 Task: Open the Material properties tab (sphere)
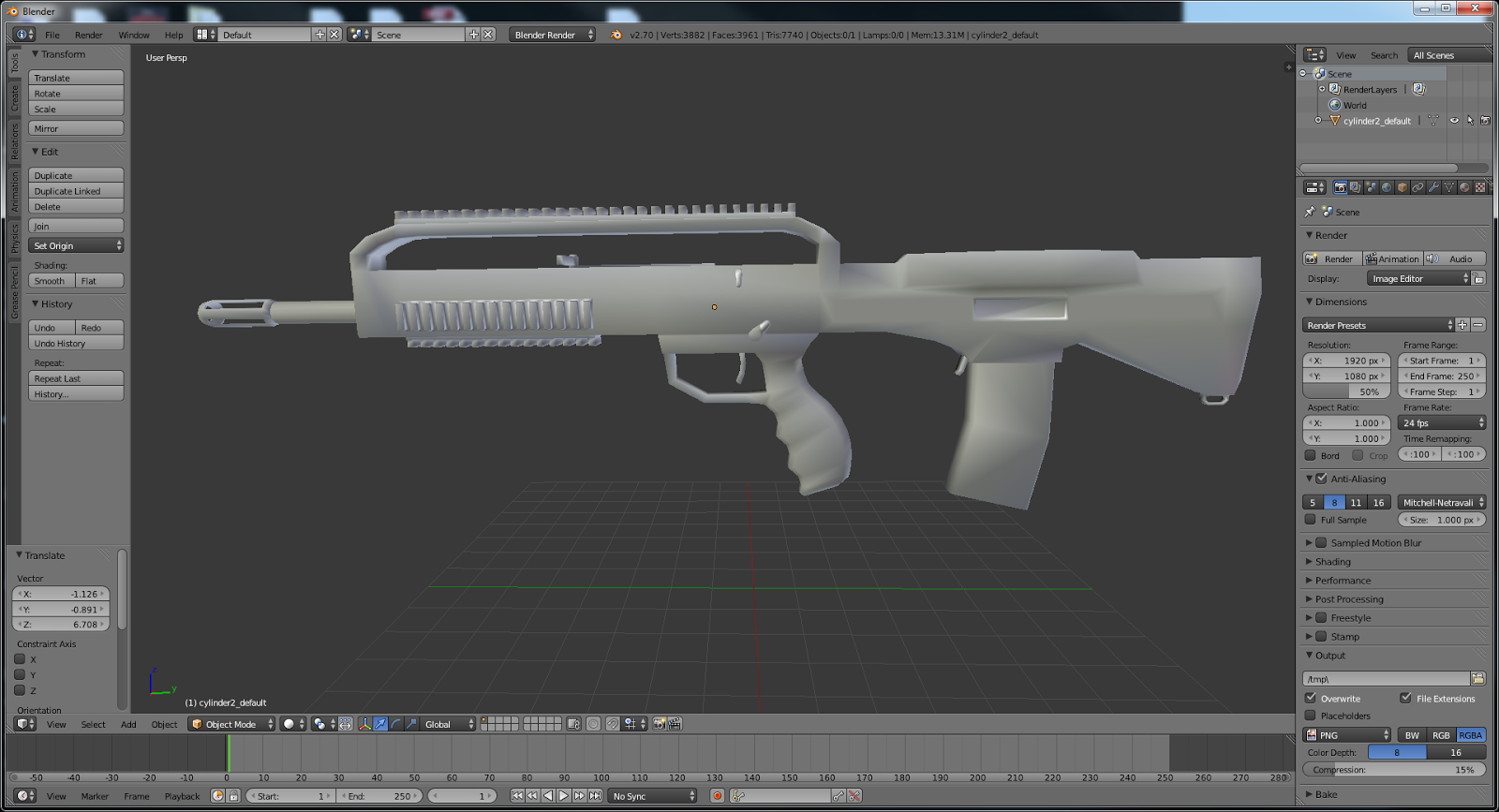[1464, 187]
